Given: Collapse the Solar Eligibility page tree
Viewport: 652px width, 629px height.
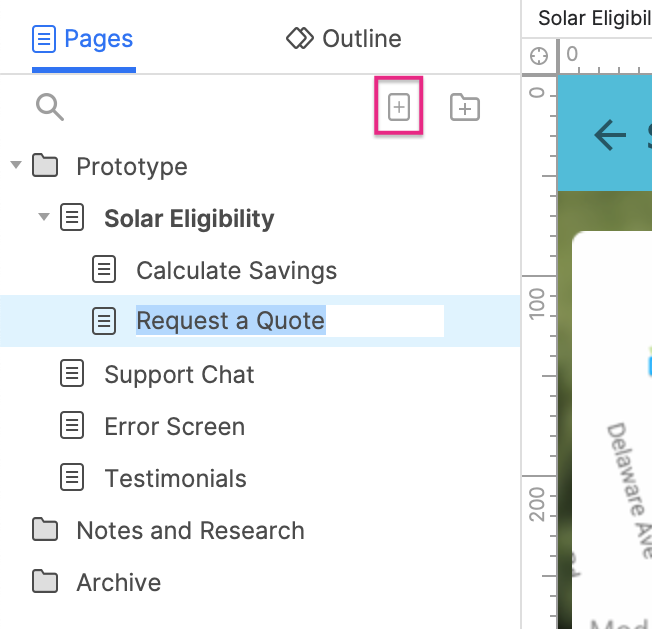Looking at the screenshot, I should pyautogui.click(x=43, y=217).
